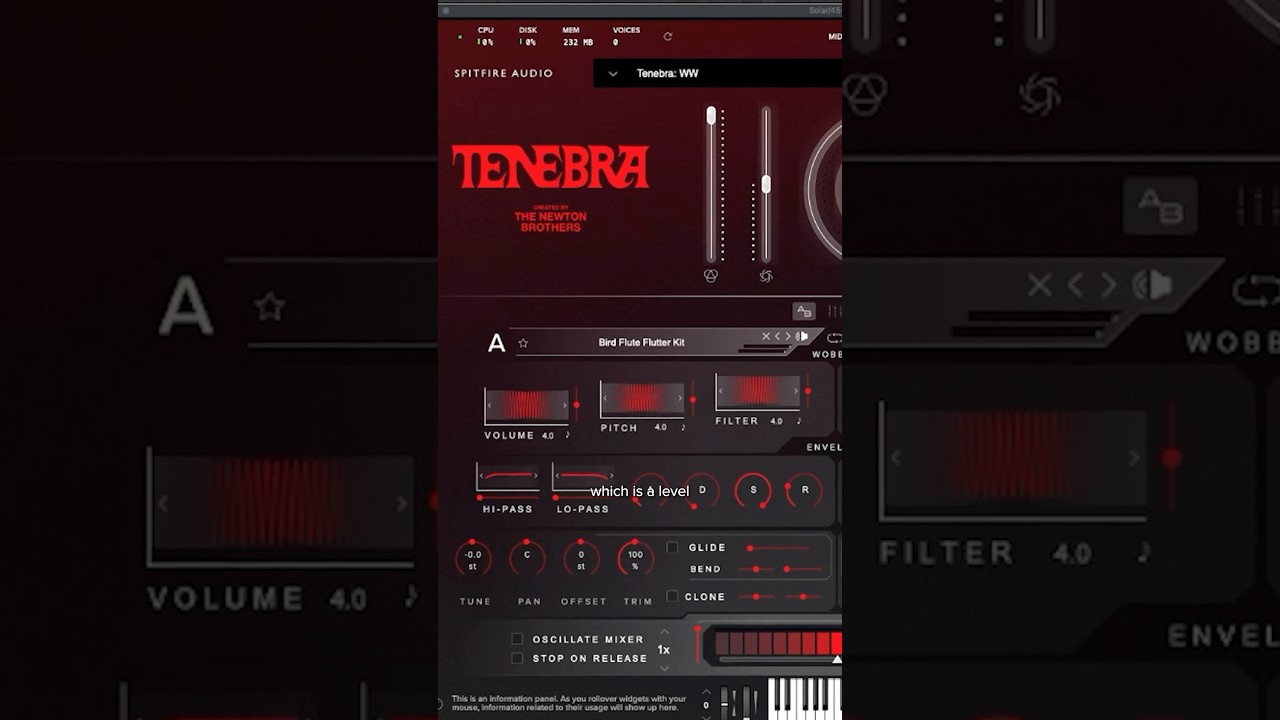Select previous VOLUME wobble shape
The width and height of the screenshot is (1280, 720).
(490, 405)
